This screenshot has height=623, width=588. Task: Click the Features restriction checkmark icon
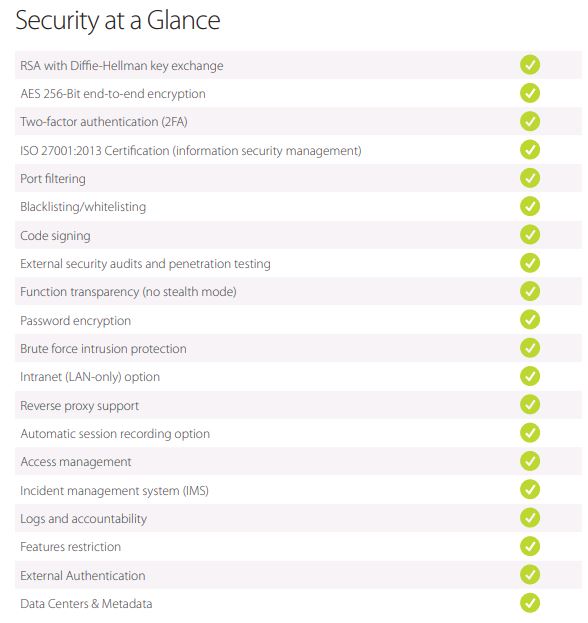[x=530, y=546]
